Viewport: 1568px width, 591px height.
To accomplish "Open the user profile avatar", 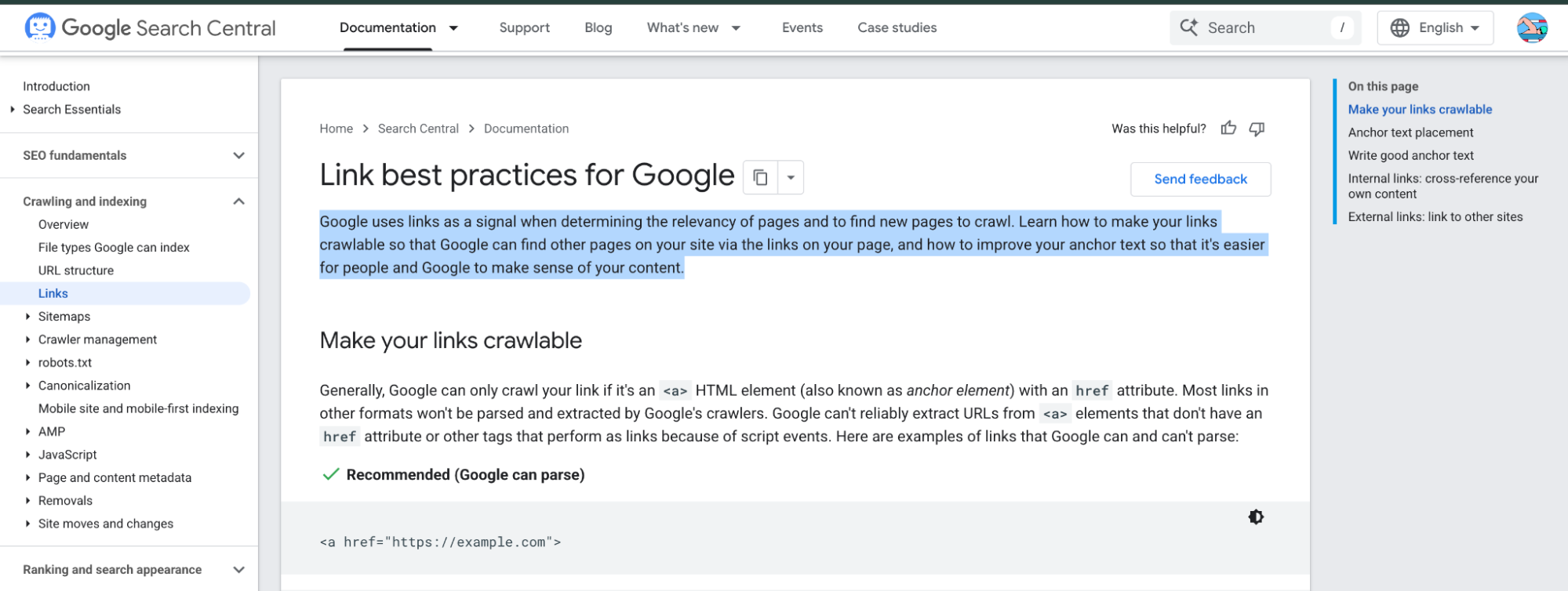I will pos(1532,27).
